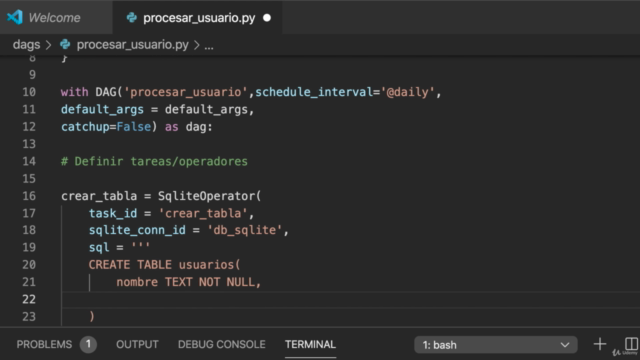Screen dimensions: 640x360
Task: Click 'default_args = default_args,' on line 11
Action: [x=158, y=109]
